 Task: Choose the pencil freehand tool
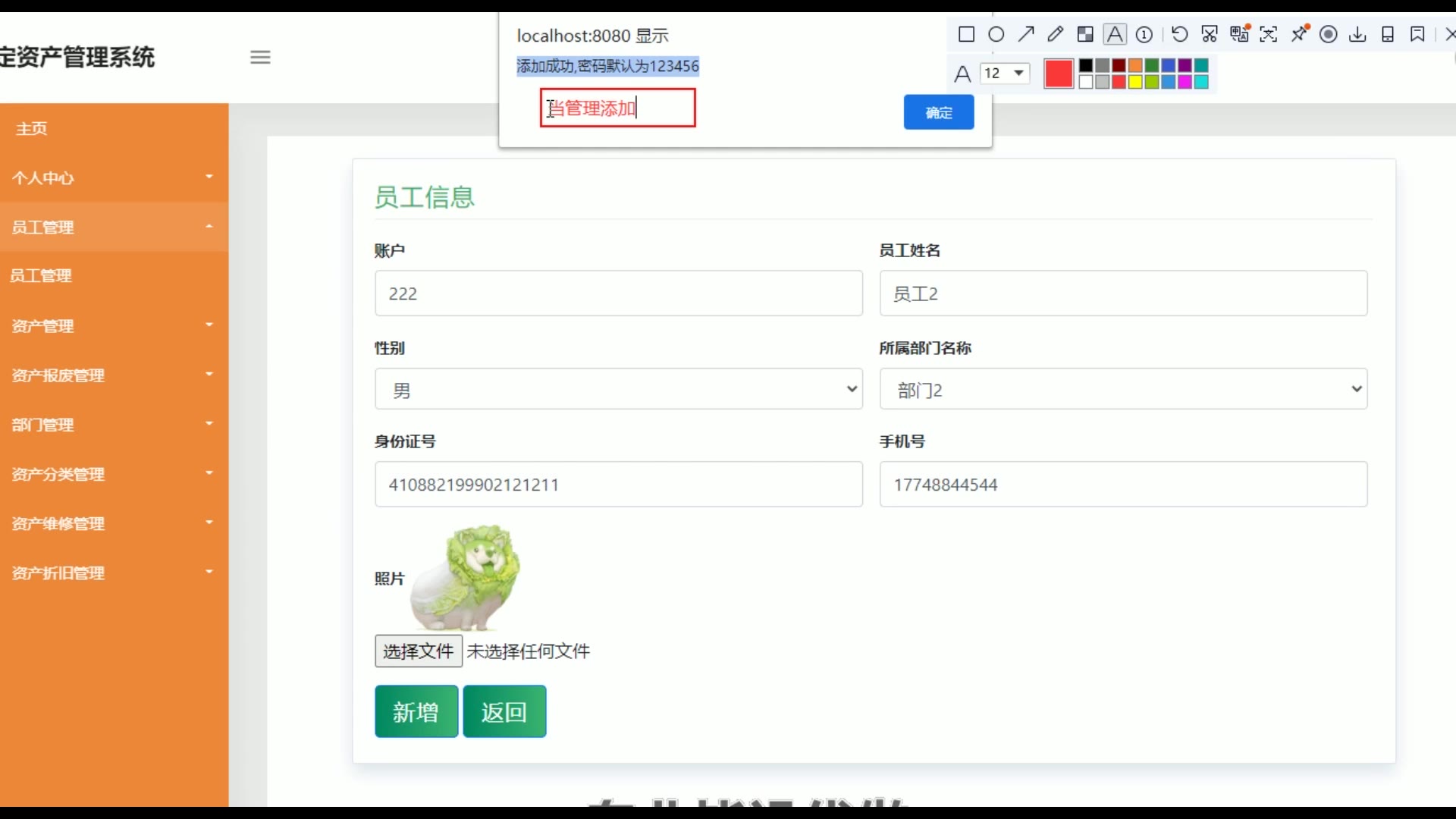click(1056, 34)
